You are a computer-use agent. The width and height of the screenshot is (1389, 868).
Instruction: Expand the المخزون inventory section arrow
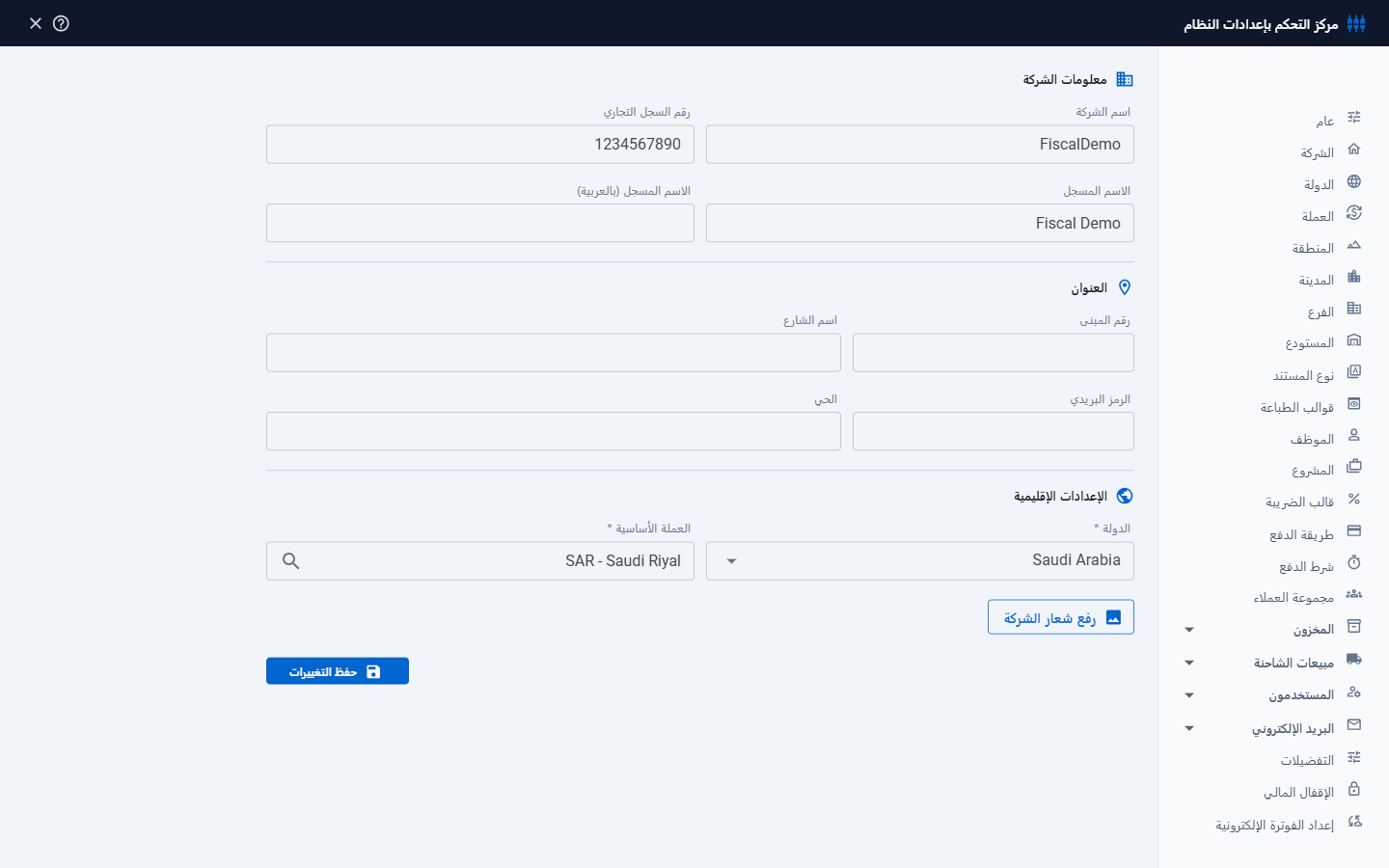pyautogui.click(x=1189, y=630)
